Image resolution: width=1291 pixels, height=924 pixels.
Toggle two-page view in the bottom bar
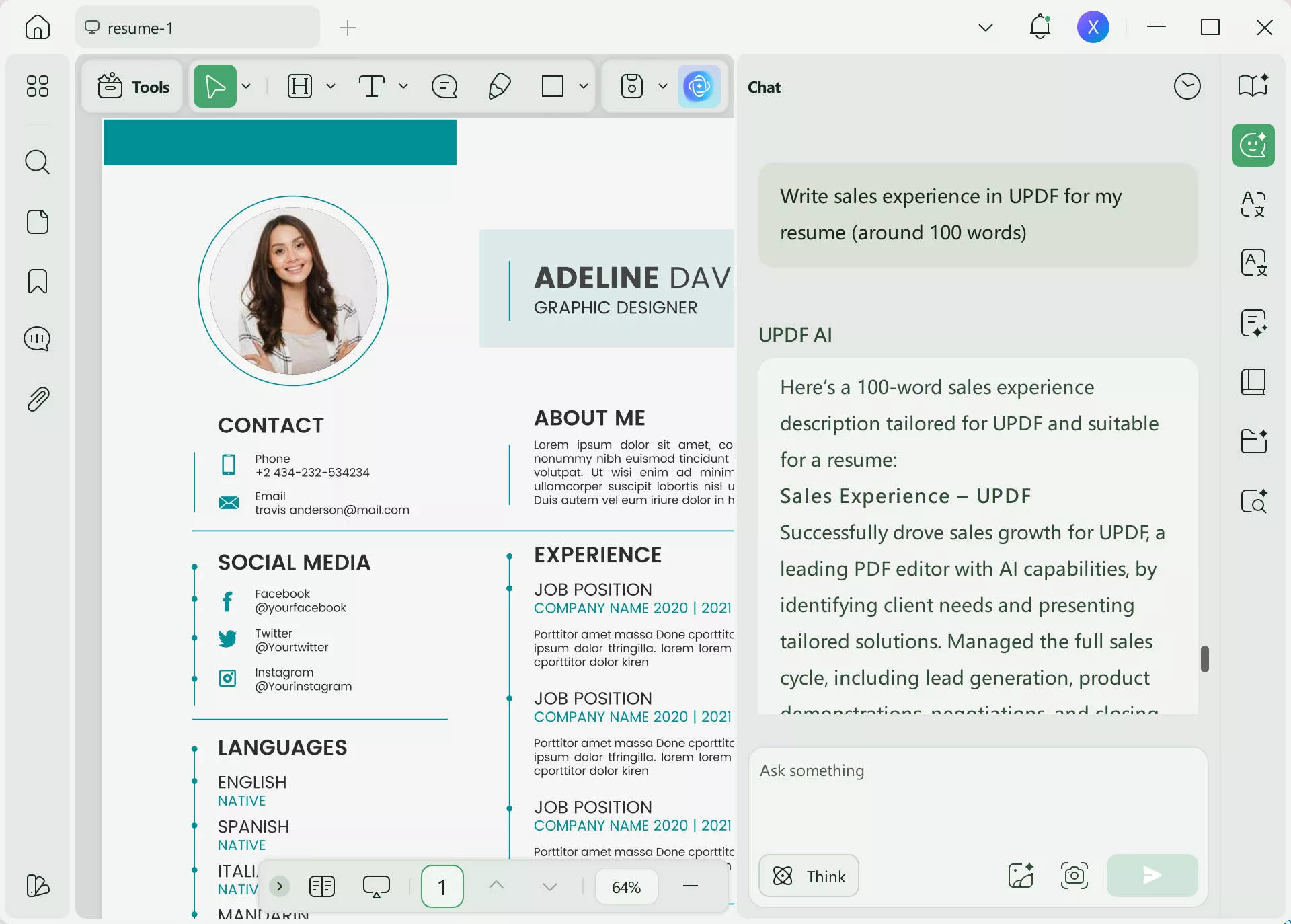pos(322,886)
